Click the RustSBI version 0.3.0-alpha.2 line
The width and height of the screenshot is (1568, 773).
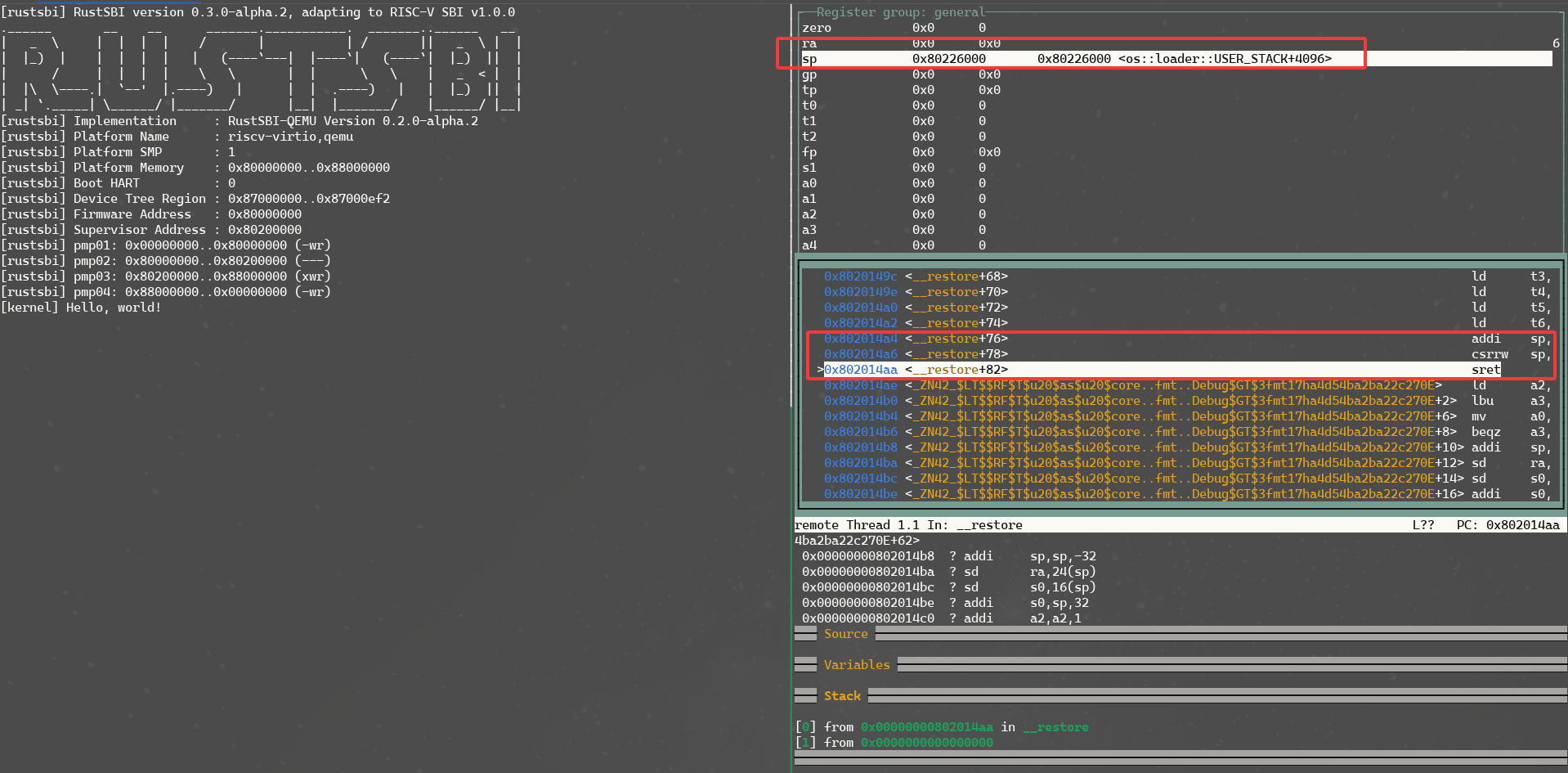[x=258, y=12]
